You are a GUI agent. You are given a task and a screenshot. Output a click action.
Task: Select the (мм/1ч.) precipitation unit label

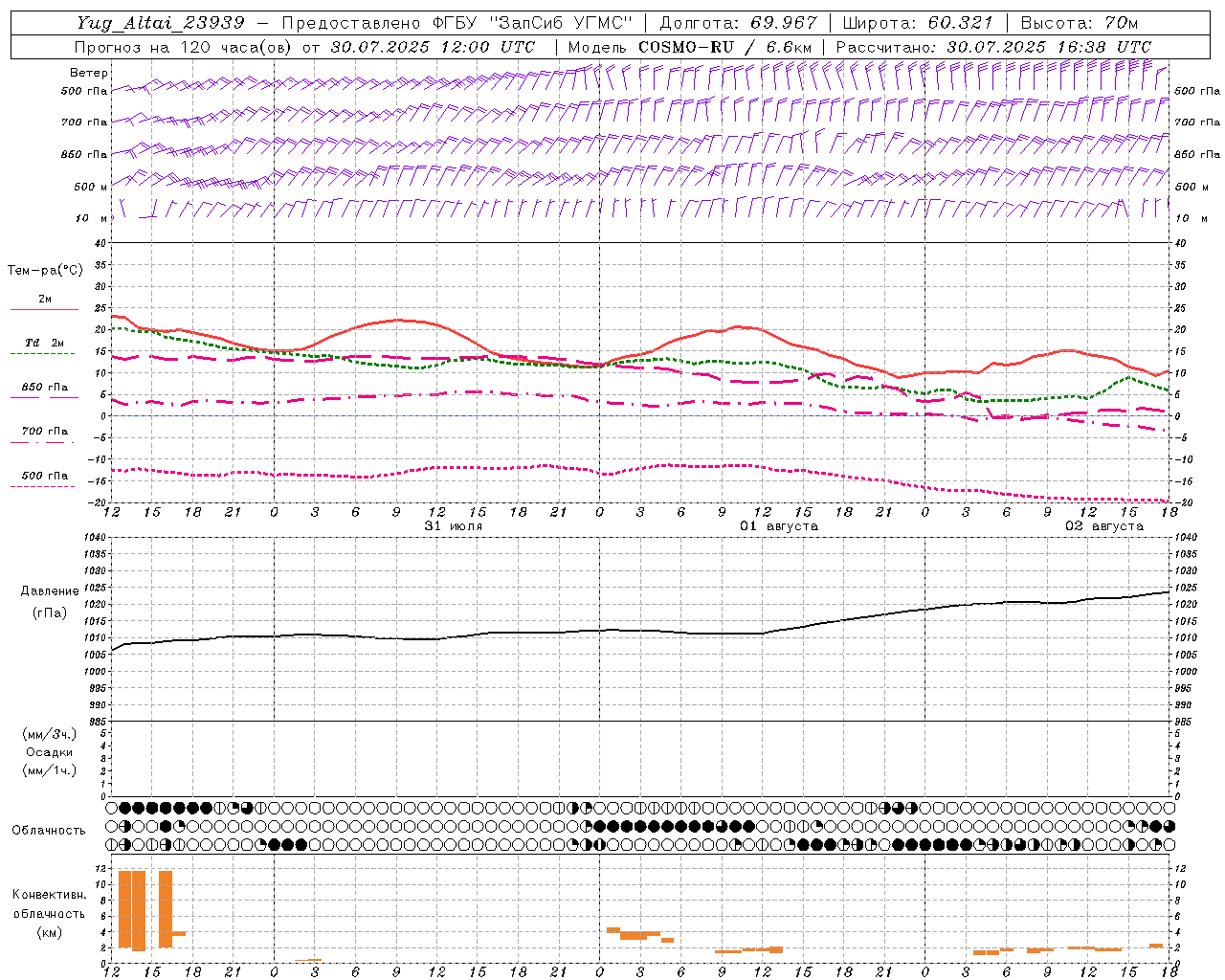click(x=49, y=770)
